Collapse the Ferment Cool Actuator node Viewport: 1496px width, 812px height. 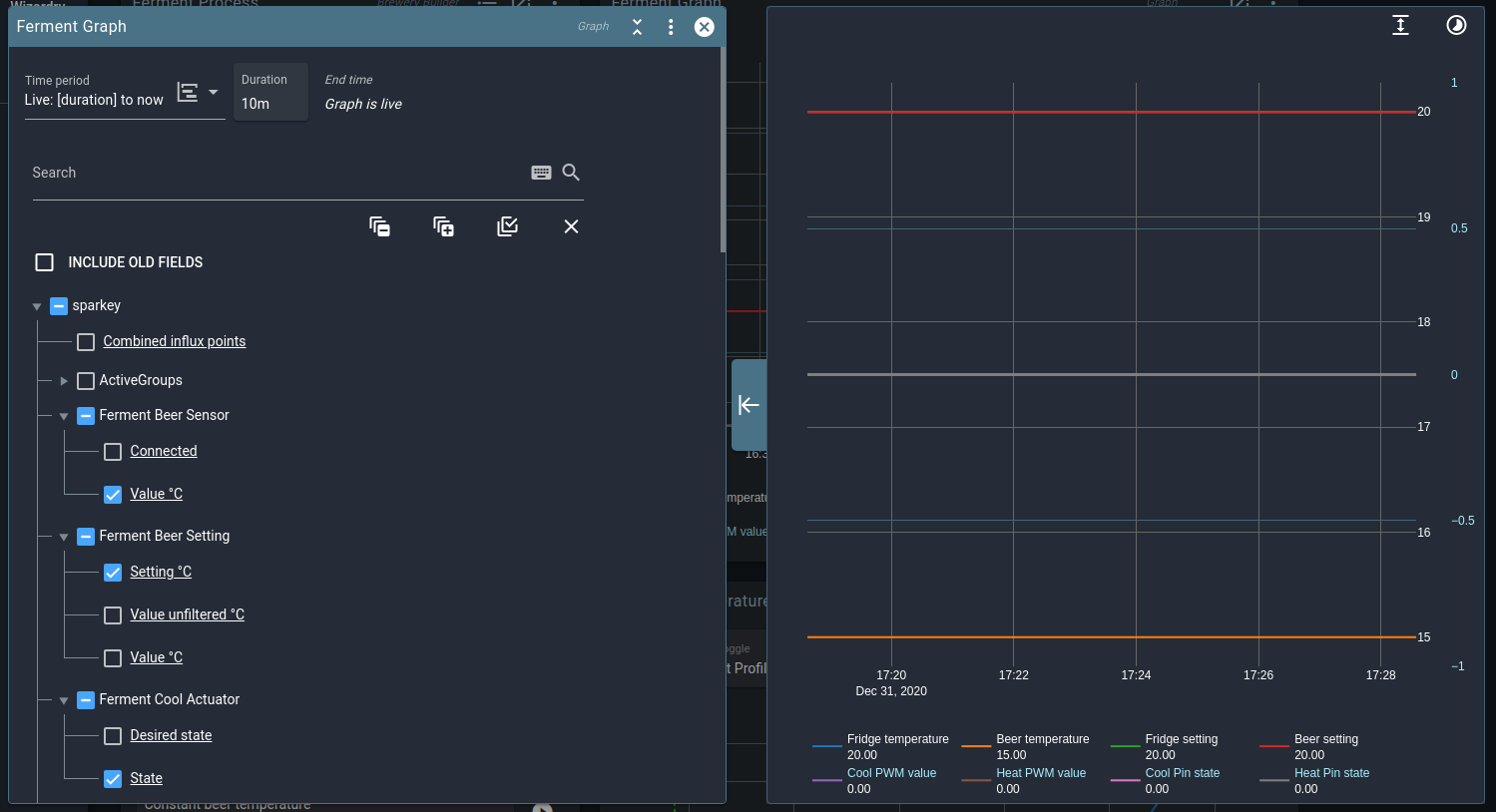coord(64,700)
